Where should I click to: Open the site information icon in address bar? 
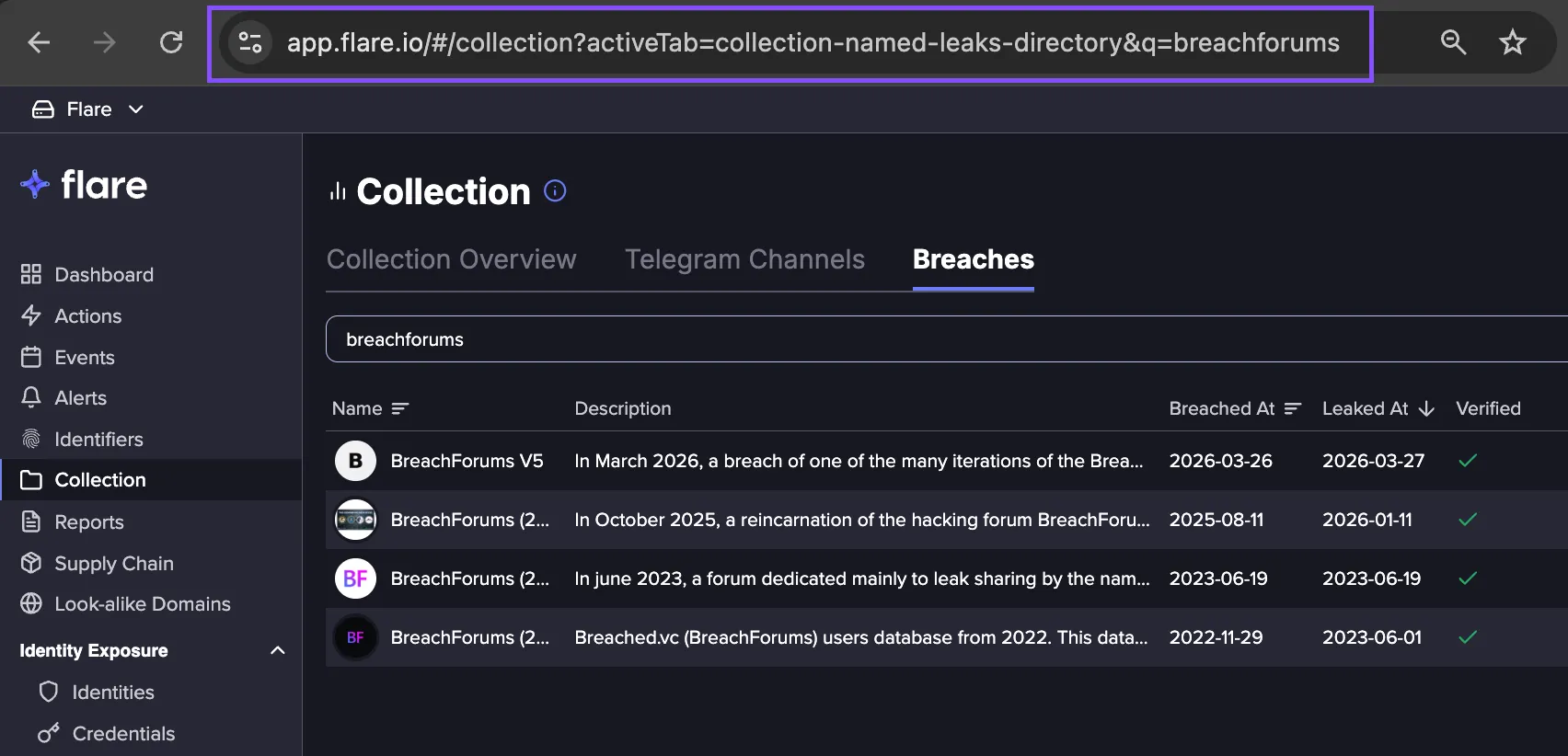coord(250,42)
